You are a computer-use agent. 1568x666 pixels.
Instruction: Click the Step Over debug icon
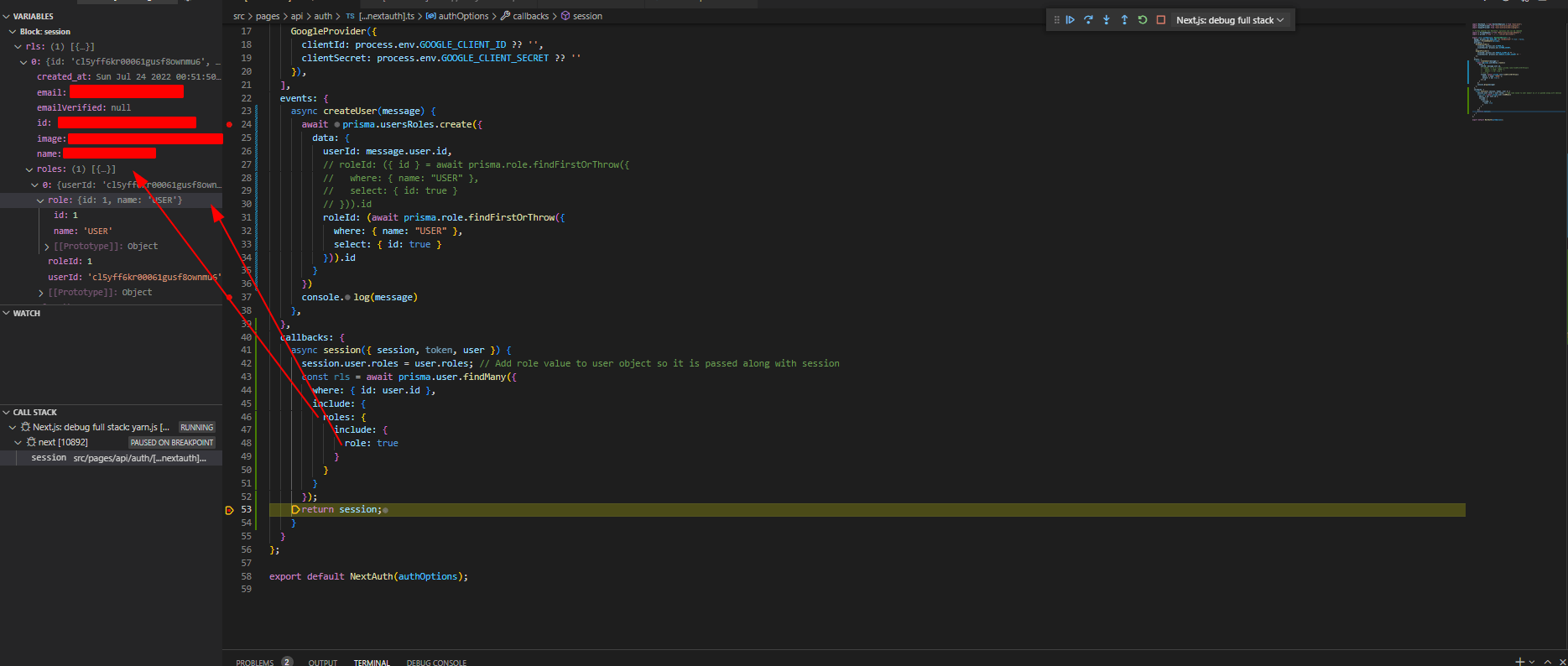[x=1088, y=20]
